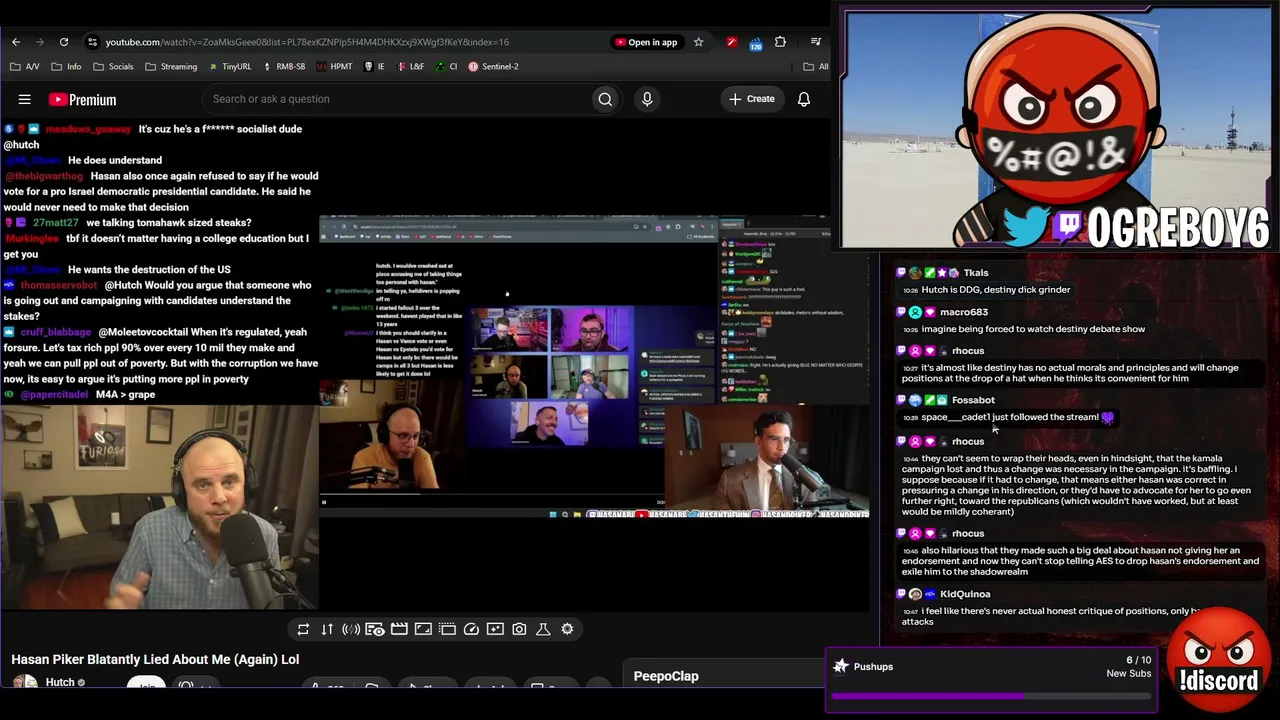This screenshot has height=720, width=1280.
Task: Go back to the previous browser page
Action: click(16, 42)
